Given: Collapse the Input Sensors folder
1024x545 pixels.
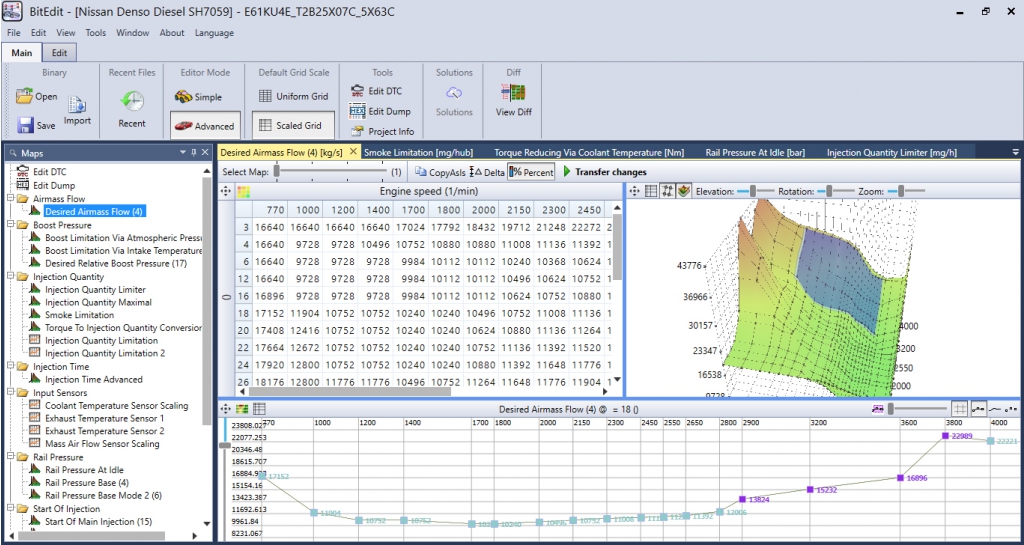Looking at the screenshot, I should tap(11, 393).
